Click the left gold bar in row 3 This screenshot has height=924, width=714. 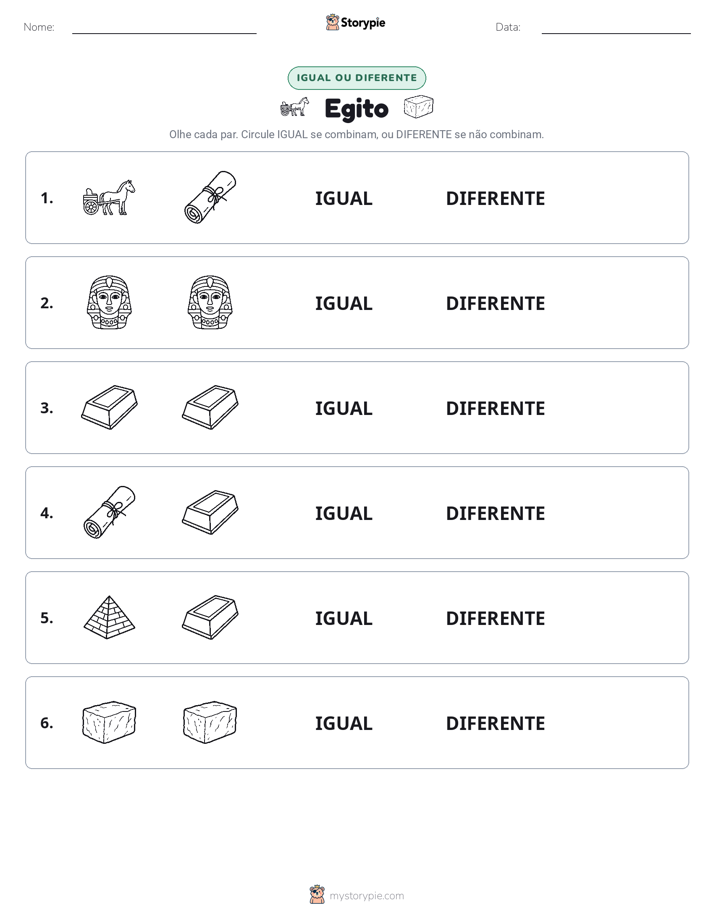coord(109,407)
